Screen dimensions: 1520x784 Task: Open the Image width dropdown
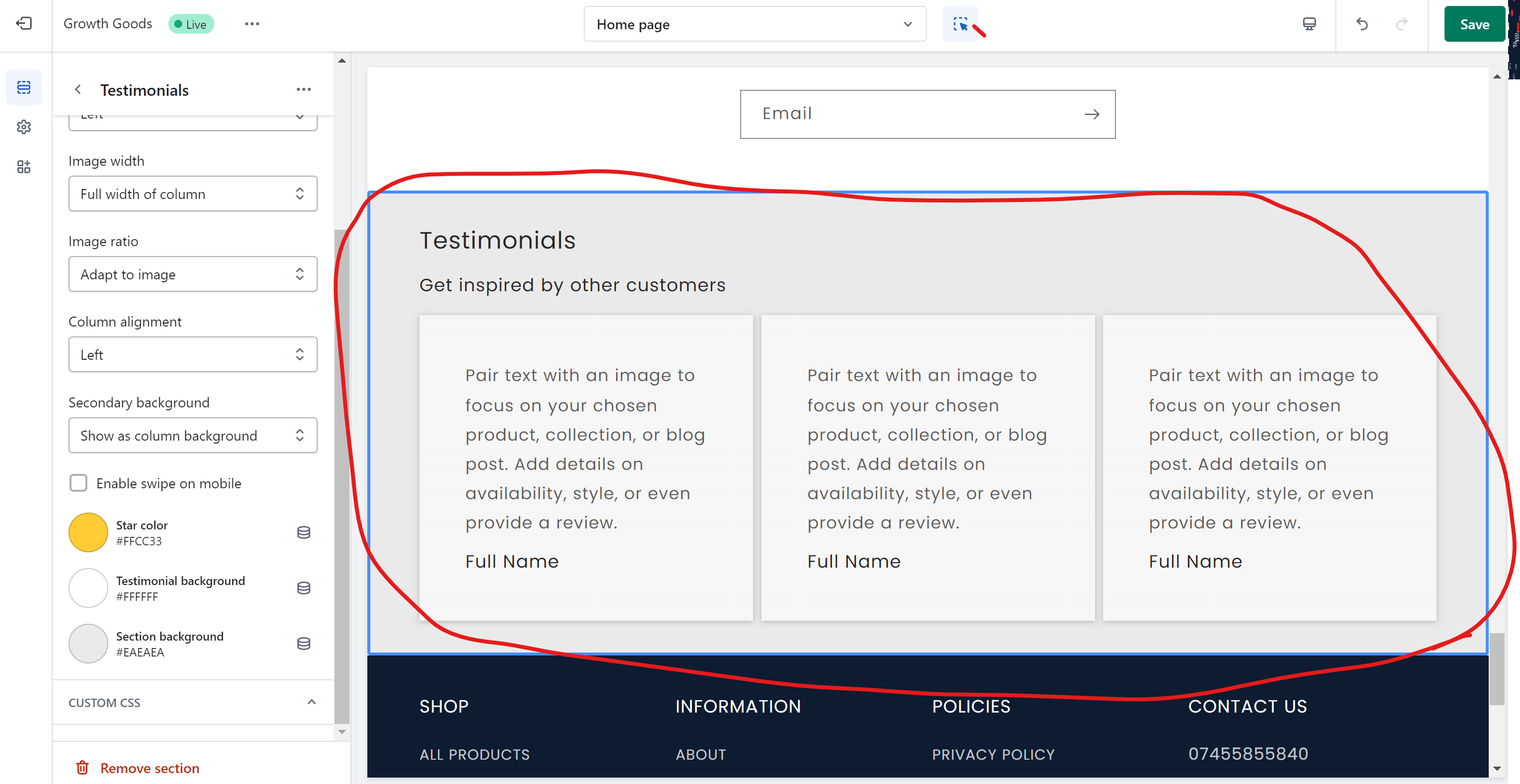click(x=193, y=194)
